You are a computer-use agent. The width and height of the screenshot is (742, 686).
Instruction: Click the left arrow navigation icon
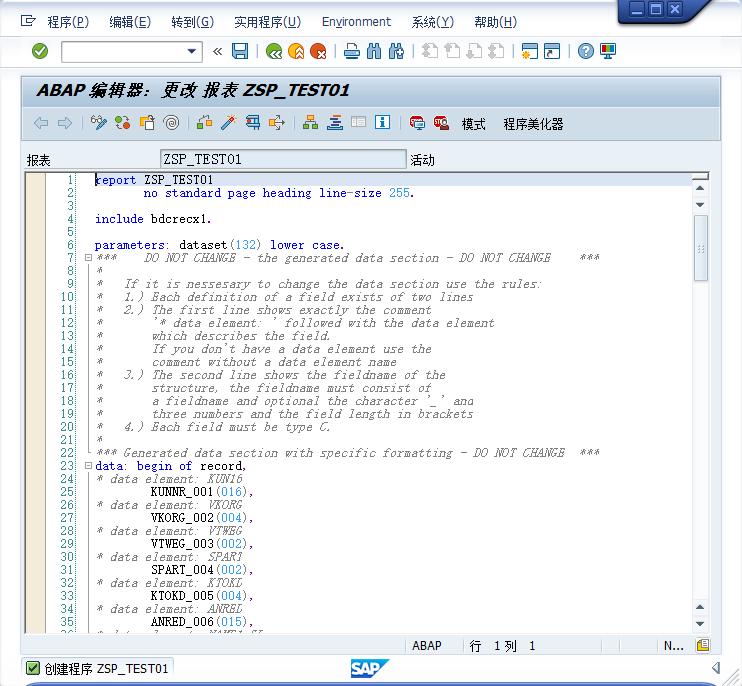click(x=41, y=123)
